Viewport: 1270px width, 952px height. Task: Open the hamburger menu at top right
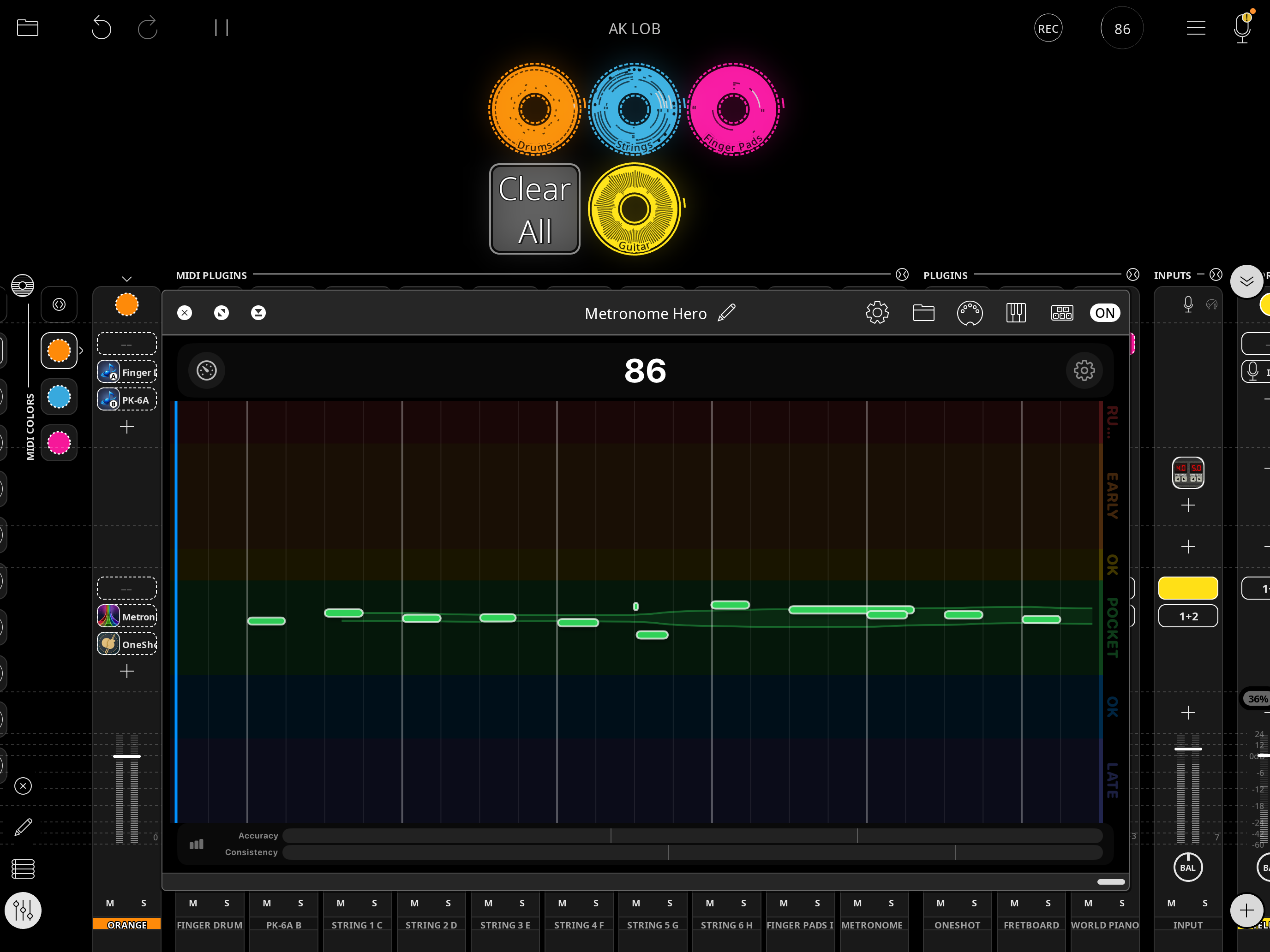pyautogui.click(x=1196, y=28)
